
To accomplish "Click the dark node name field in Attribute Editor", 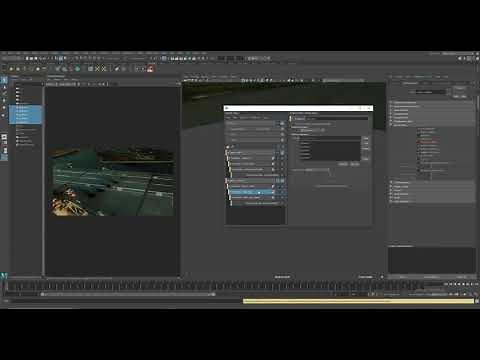I will pyautogui.click(x=430, y=92).
